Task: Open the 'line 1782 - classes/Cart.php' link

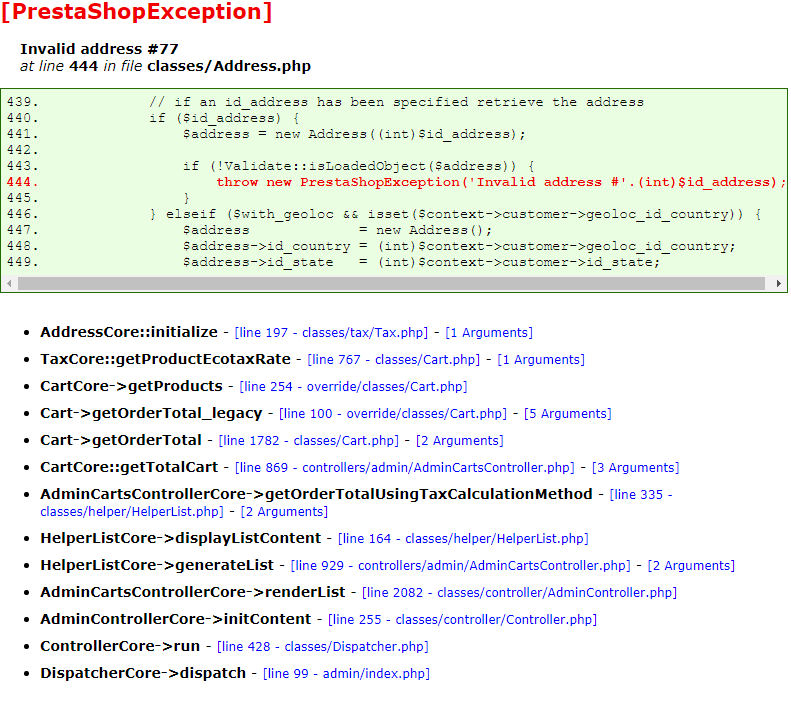Action: [308, 441]
